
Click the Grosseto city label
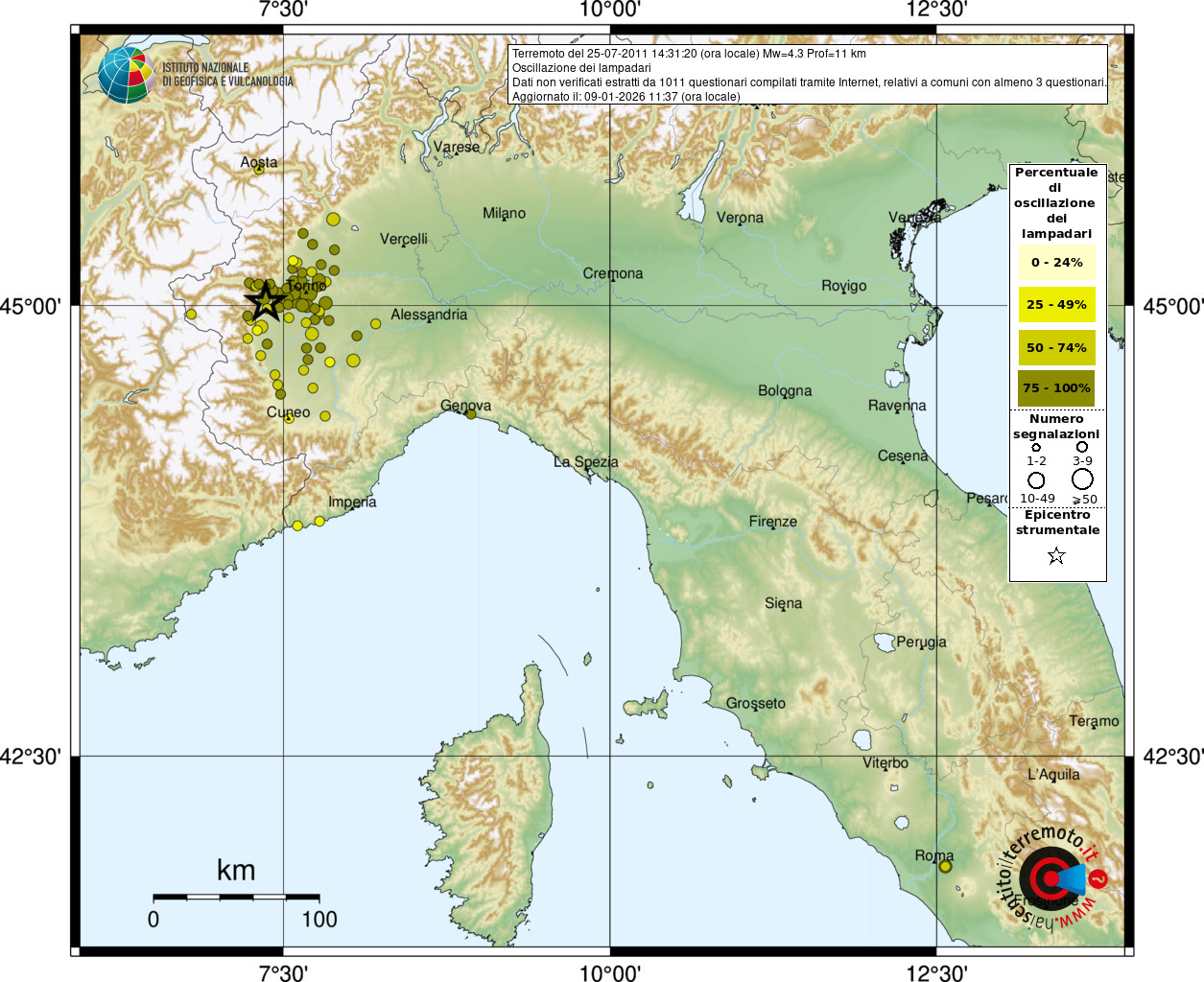point(755,703)
